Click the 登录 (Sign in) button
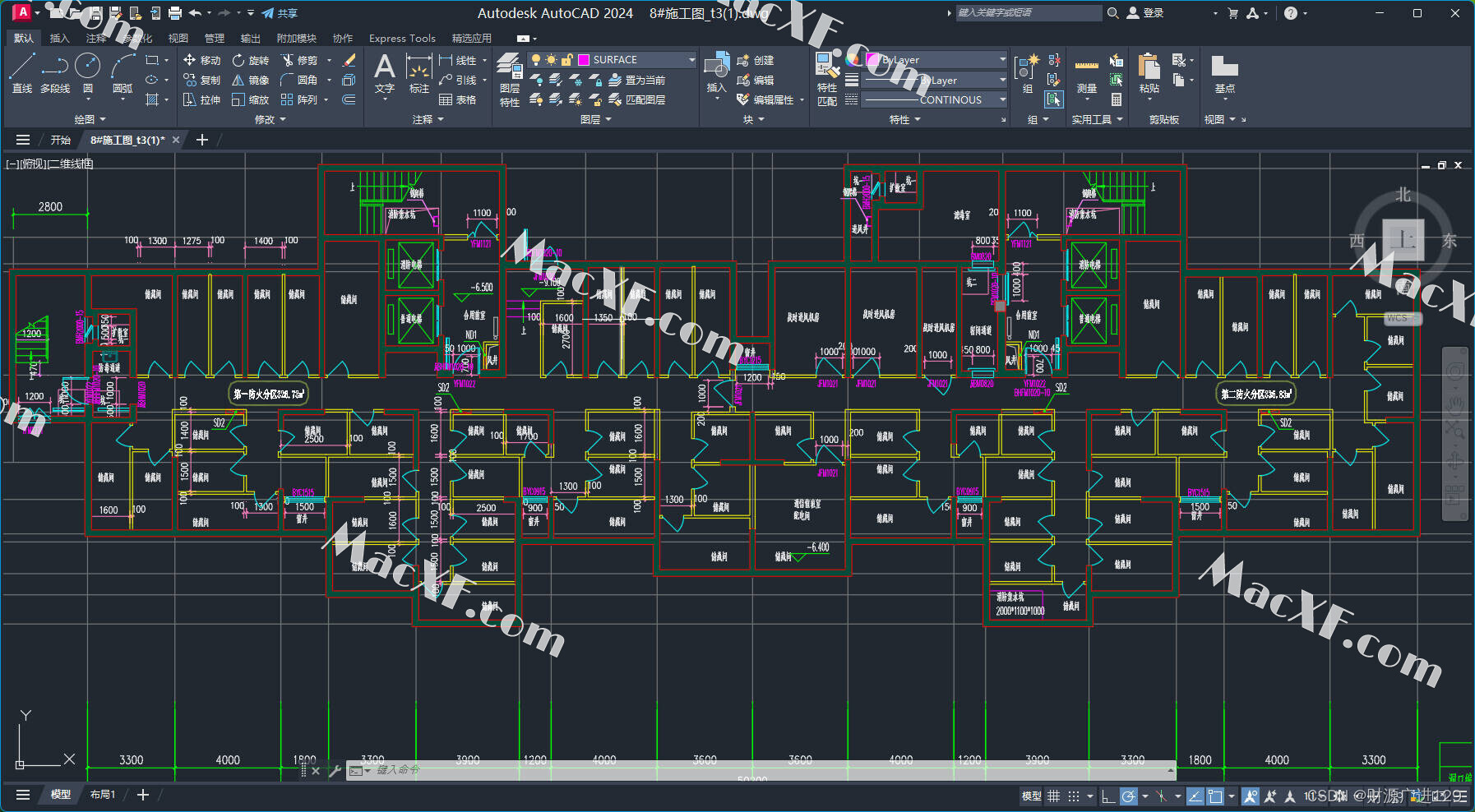1475x812 pixels. pos(1145,13)
